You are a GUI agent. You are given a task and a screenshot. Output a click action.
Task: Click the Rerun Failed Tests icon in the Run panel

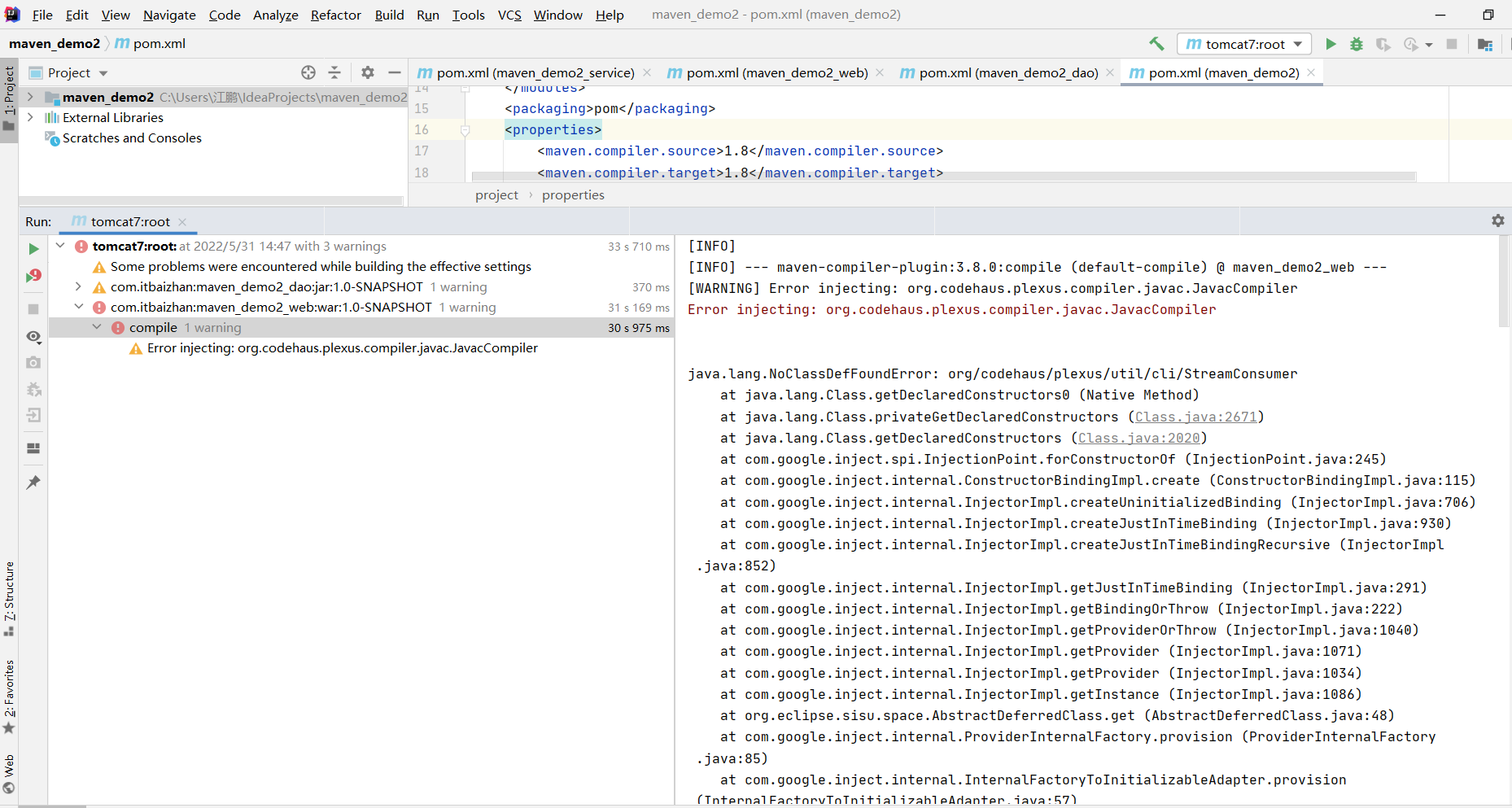pos(33,276)
